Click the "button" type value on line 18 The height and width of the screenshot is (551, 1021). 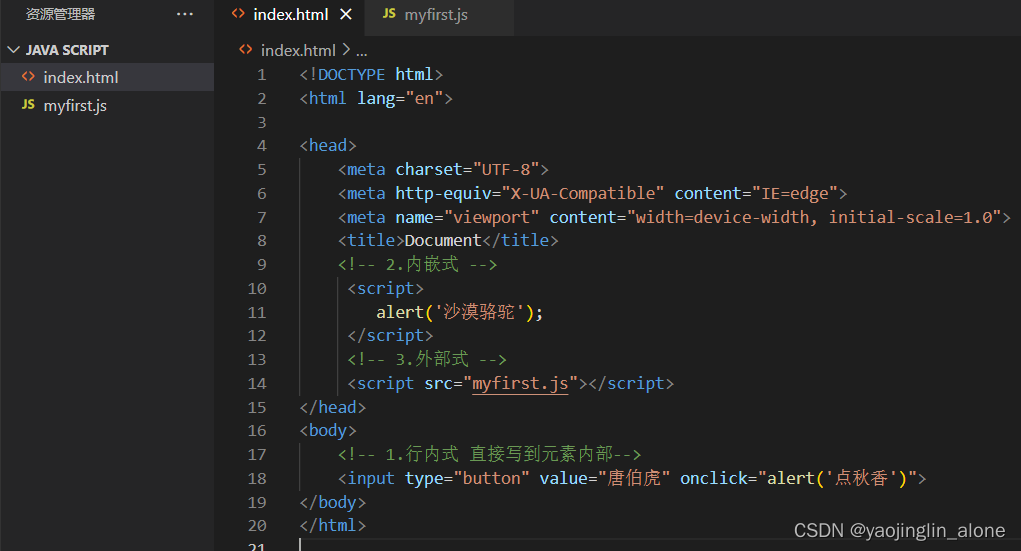[492, 479]
